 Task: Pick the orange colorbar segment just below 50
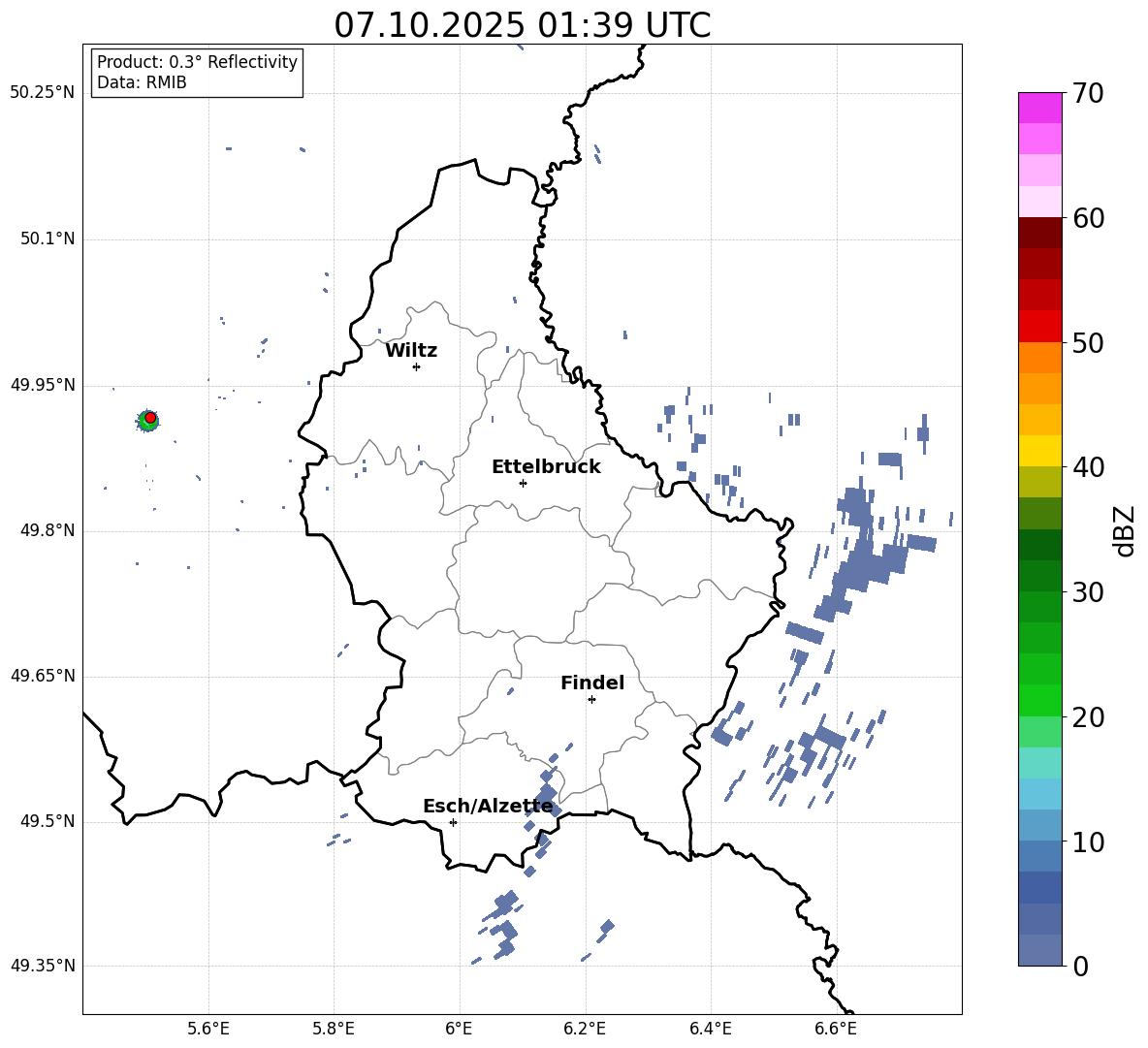click(1039, 358)
